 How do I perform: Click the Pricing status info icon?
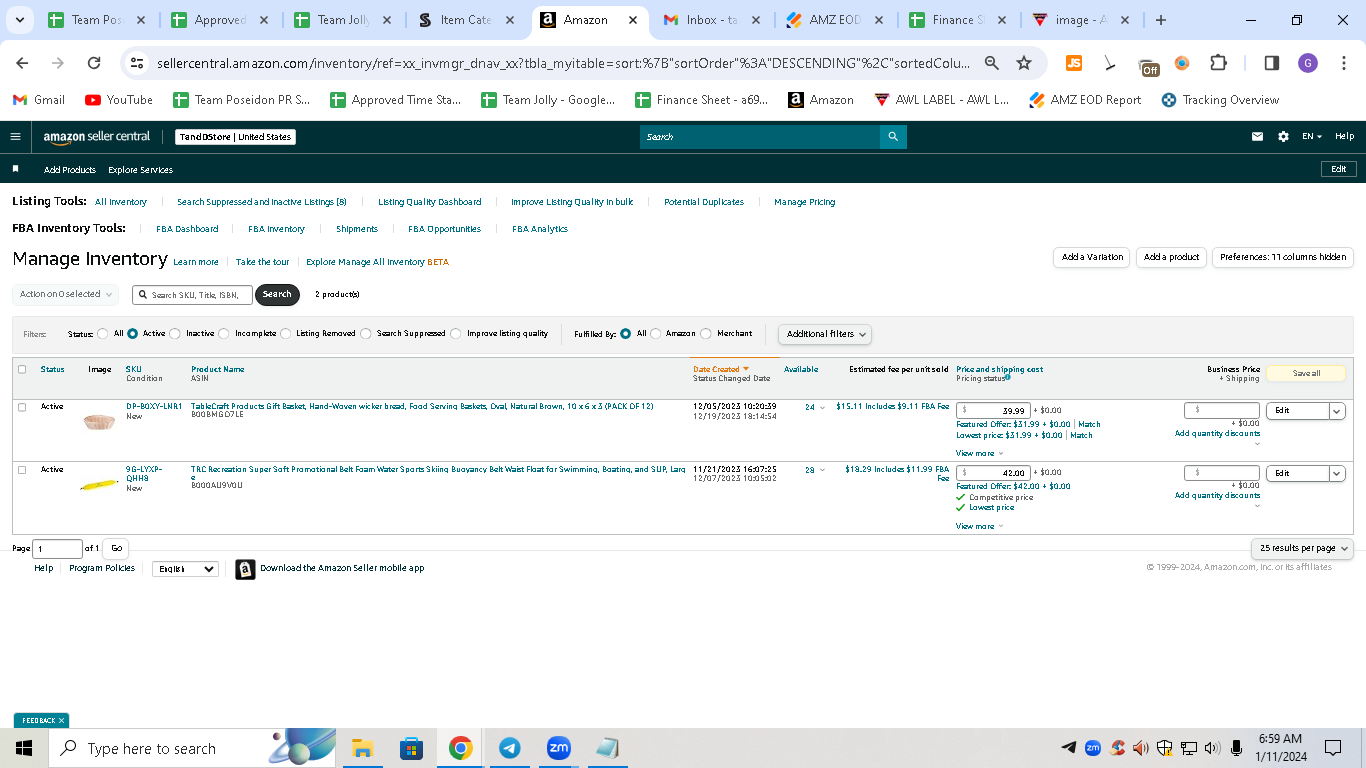coord(1007,378)
